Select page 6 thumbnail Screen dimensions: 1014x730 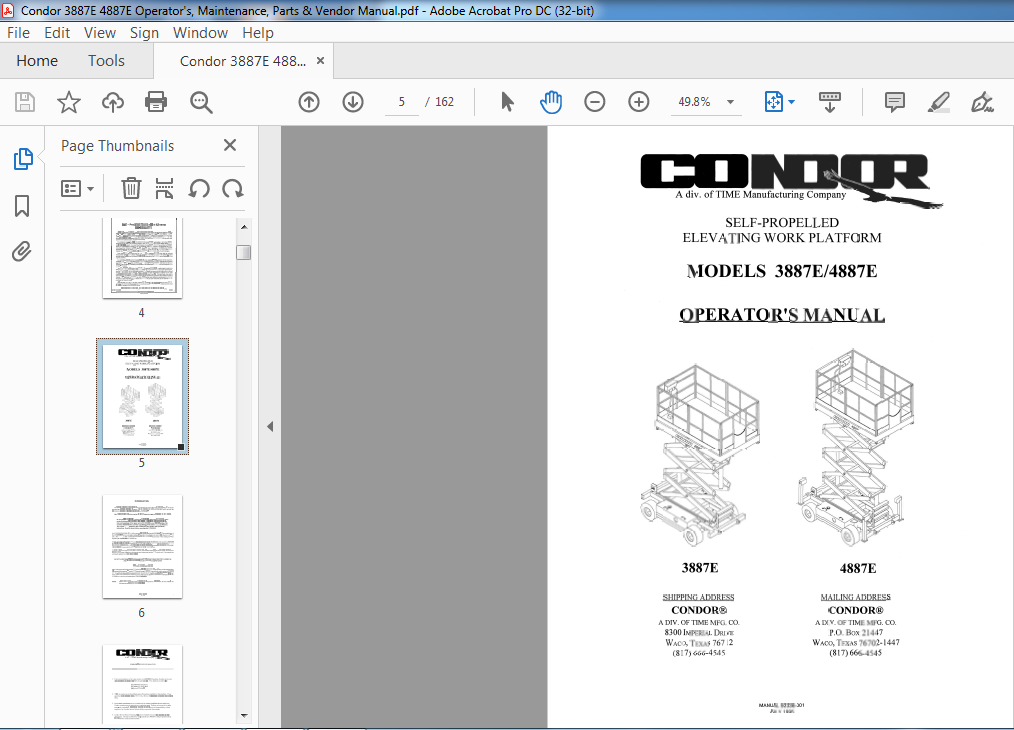[x=142, y=547]
